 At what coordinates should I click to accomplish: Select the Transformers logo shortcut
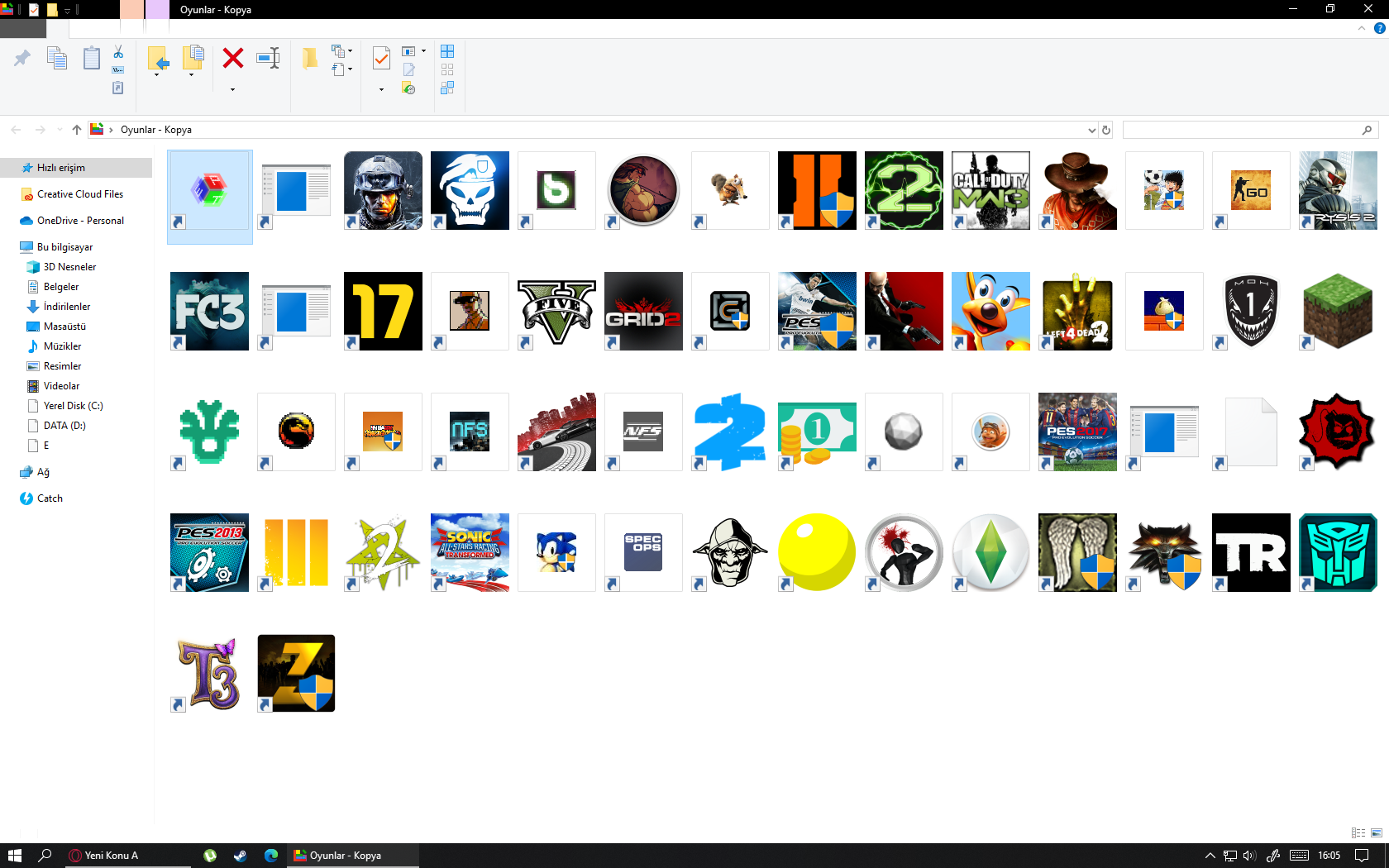[x=1338, y=552]
